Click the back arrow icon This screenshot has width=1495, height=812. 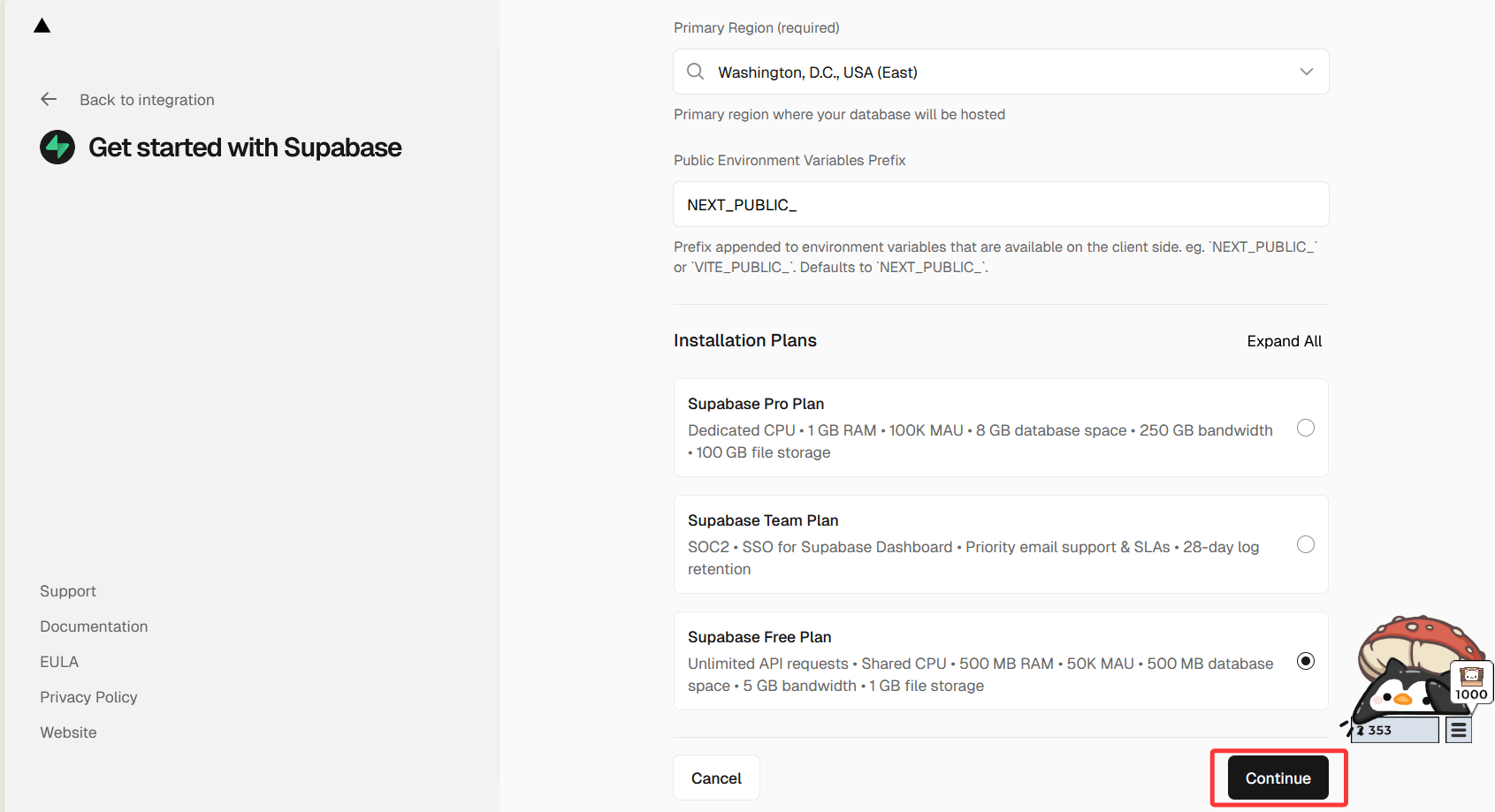[x=49, y=100]
